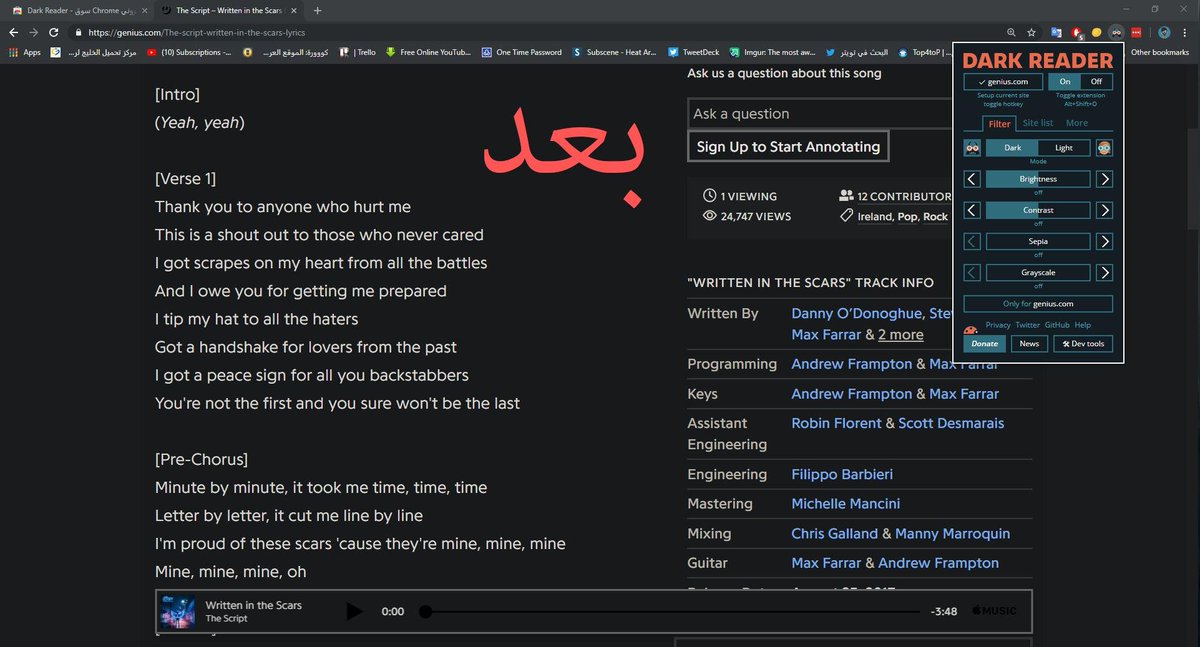Increase Grayscale with right arrow
Screen dimensions: 1200x647
(1104, 272)
